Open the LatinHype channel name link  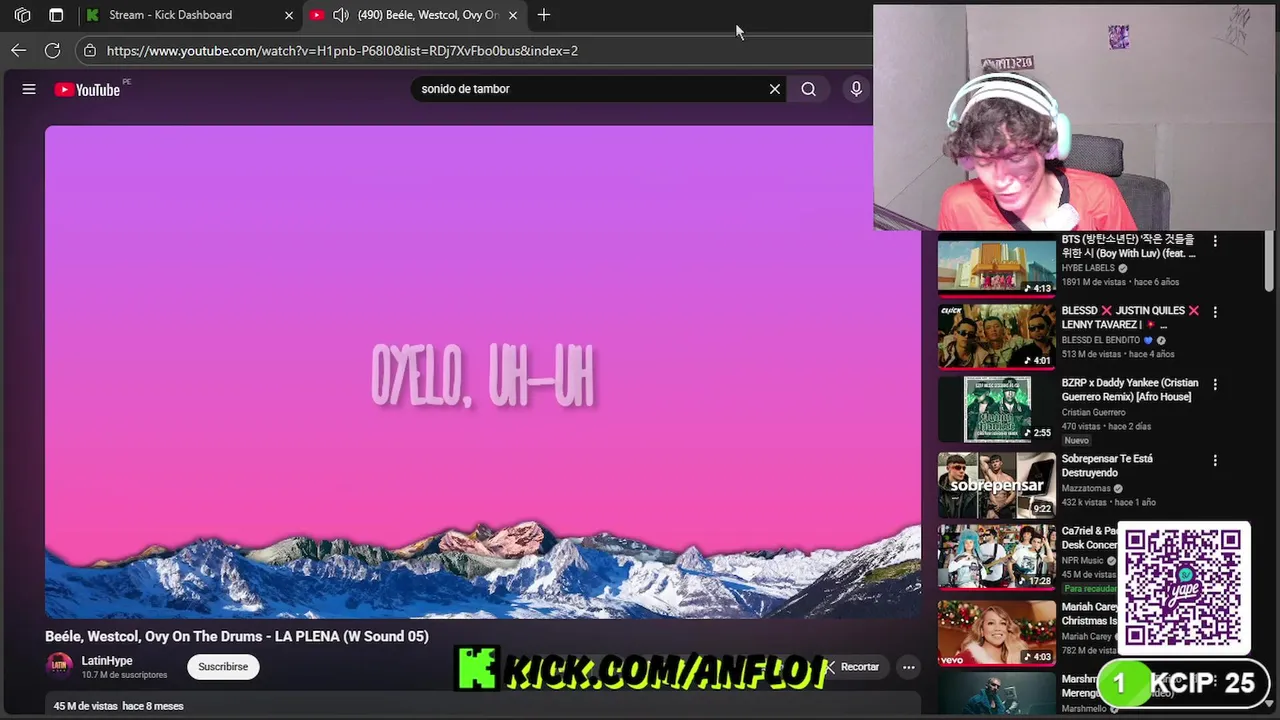click(x=107, y=661)
